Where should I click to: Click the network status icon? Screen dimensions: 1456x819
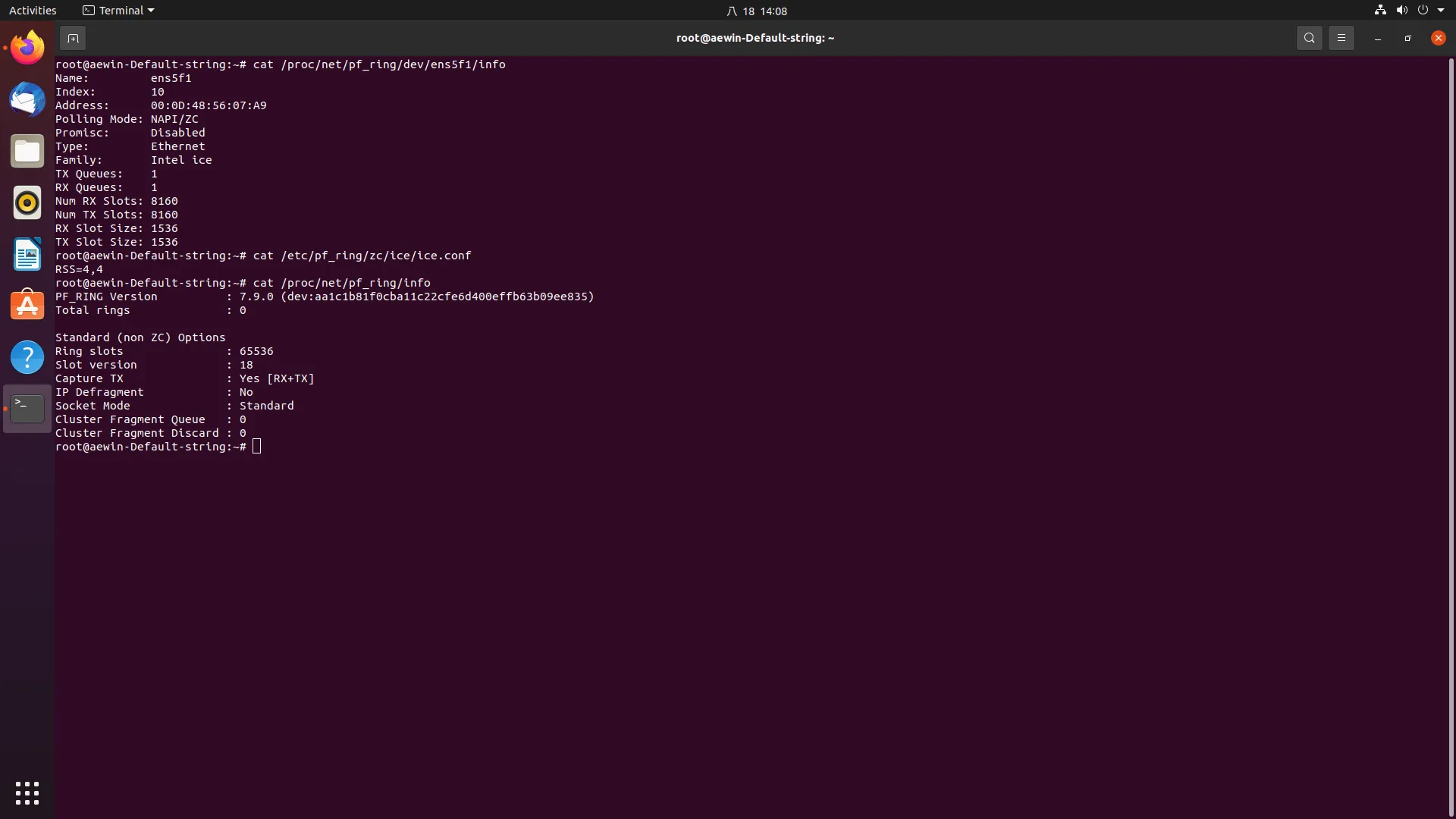[x=1379, y=10]
